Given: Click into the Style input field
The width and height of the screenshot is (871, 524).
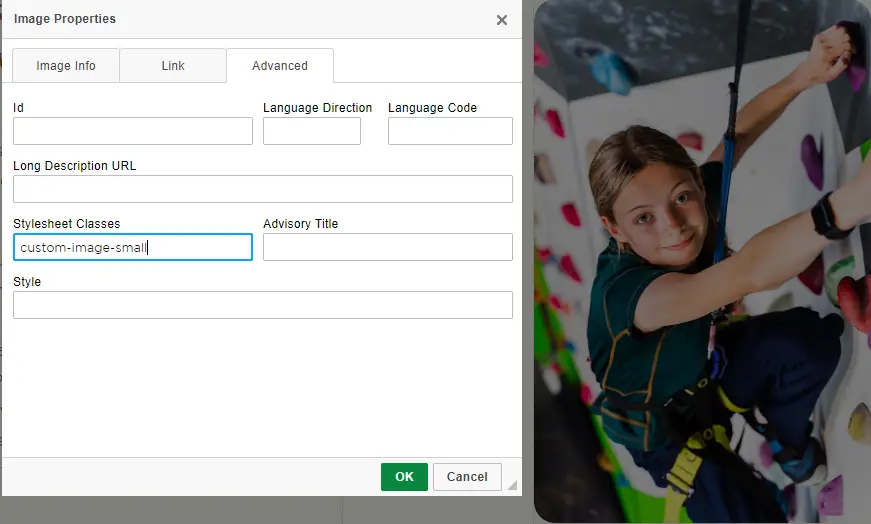Looking at the screenshot, I should pos(263,305).
